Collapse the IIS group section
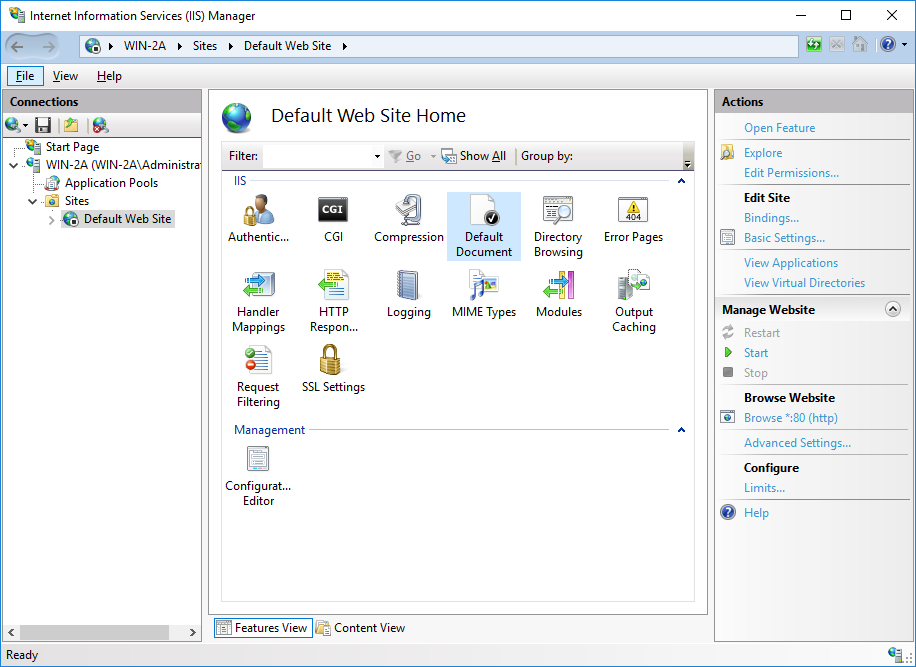Viewport: 916px width, 667px height. tap(681, 181)
